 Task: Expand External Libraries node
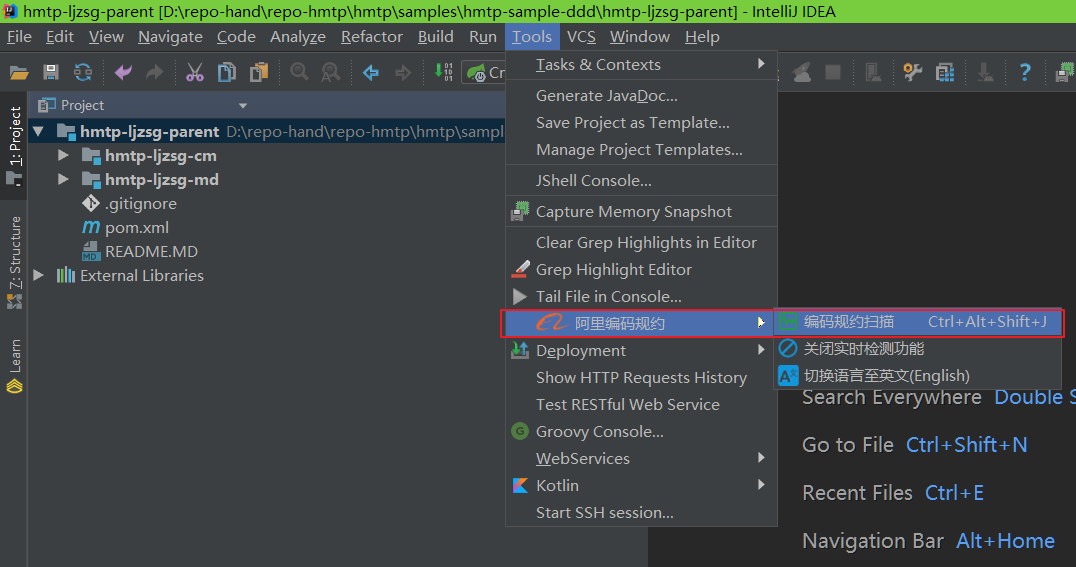click(38, 275)
